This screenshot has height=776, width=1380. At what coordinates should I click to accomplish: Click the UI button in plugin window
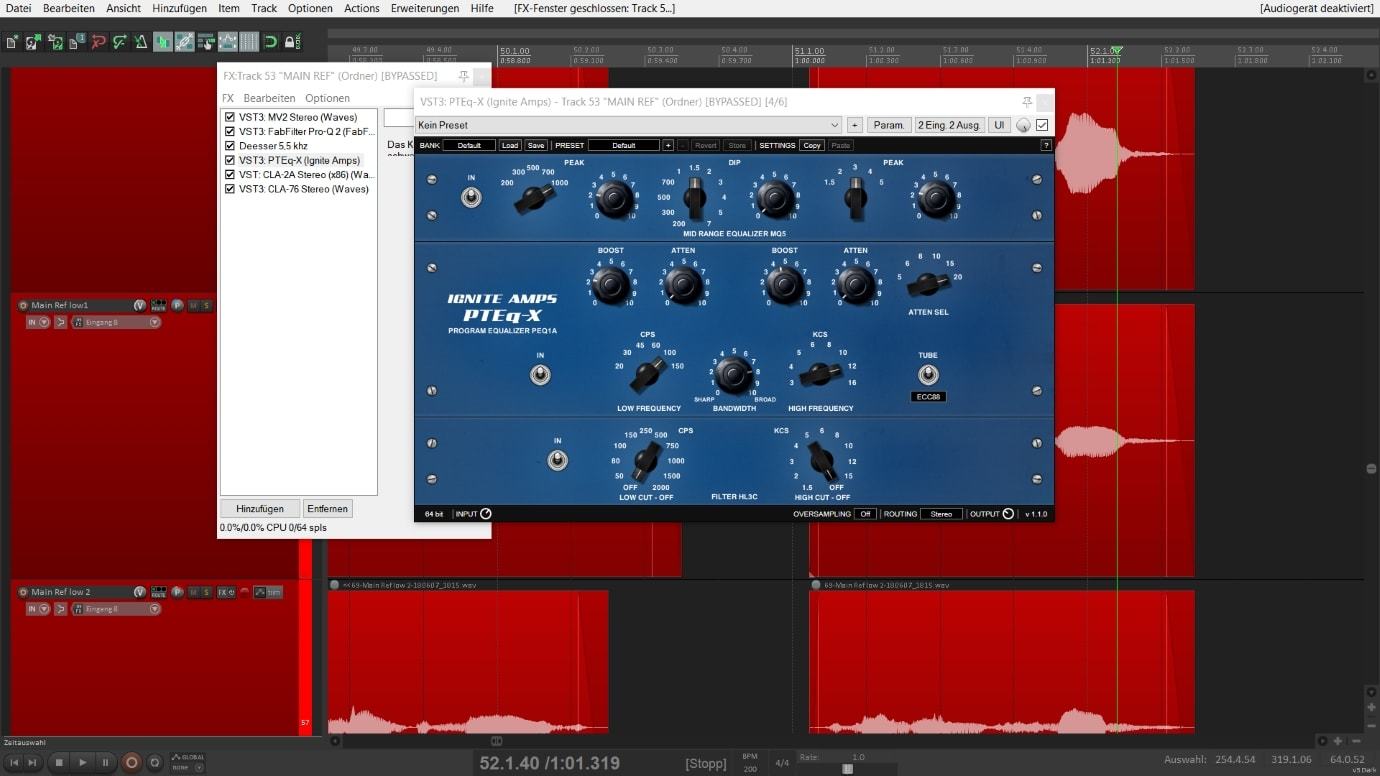[998, 125]
